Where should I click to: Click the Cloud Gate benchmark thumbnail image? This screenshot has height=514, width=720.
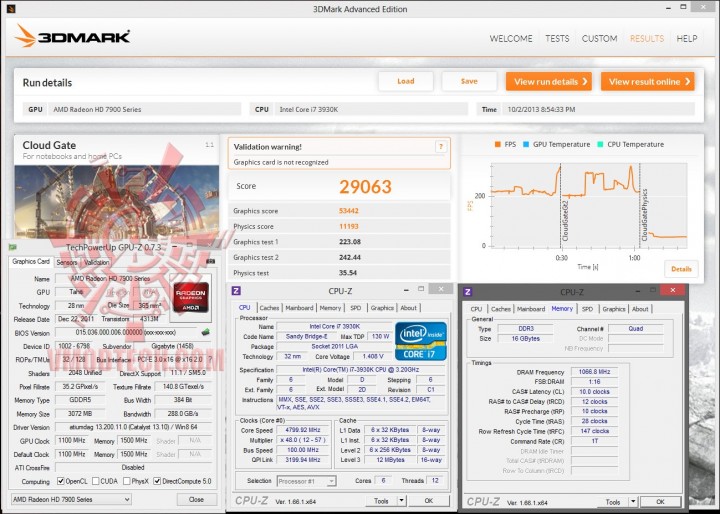click(x=117, y=202)
